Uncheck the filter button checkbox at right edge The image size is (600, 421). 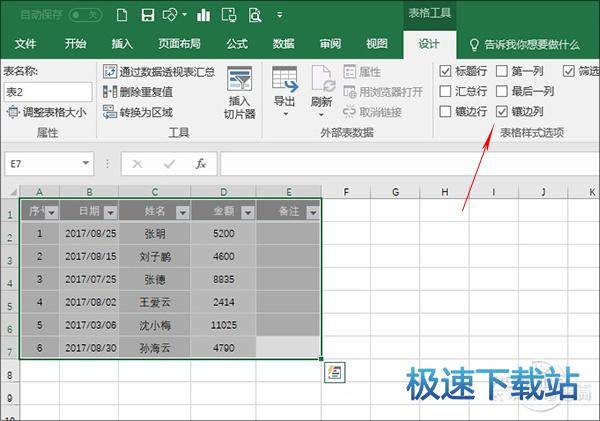pyautogui.click(x=569, y=71)
